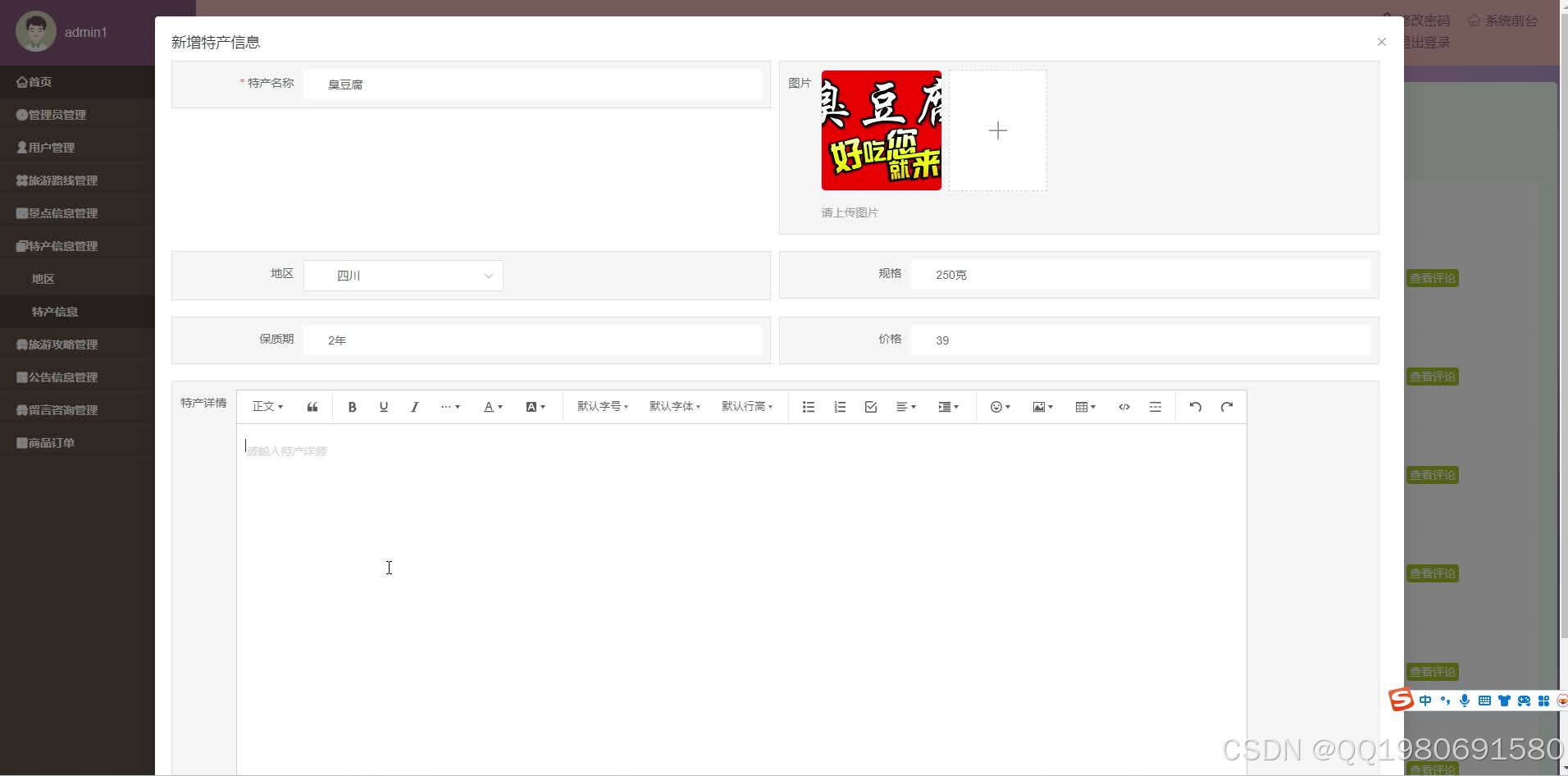This screenshot has height=776, width=1568.
Task: Open 用户管理 in the sidebar
Action: pos(77,148)
